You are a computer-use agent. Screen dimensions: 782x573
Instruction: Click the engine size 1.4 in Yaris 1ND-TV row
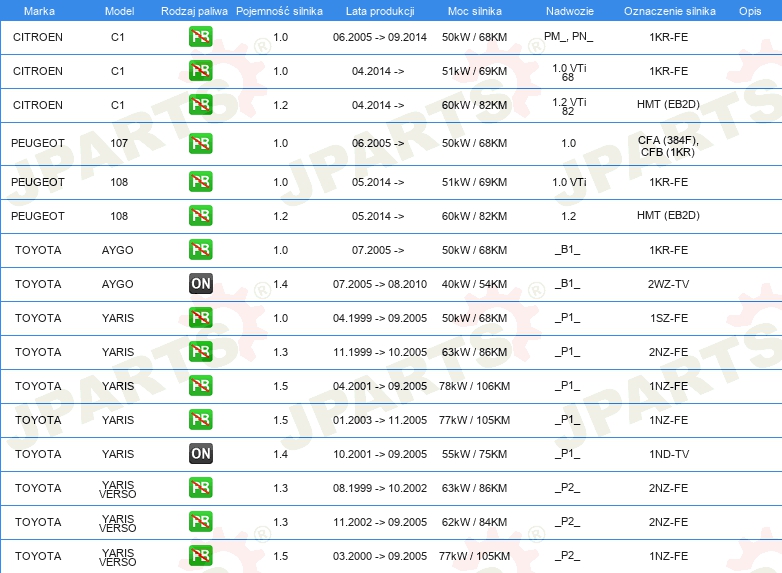280,454
